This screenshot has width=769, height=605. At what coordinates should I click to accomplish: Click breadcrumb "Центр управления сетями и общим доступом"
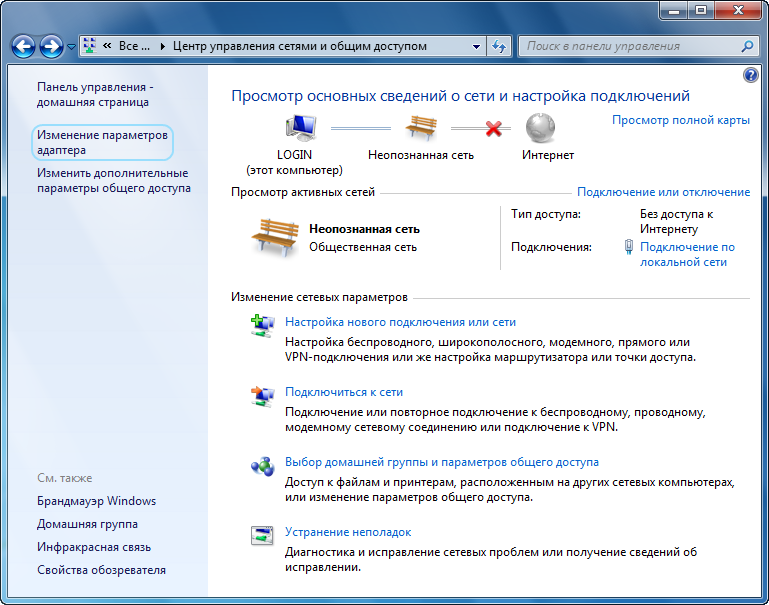click(x=300, y=46)
